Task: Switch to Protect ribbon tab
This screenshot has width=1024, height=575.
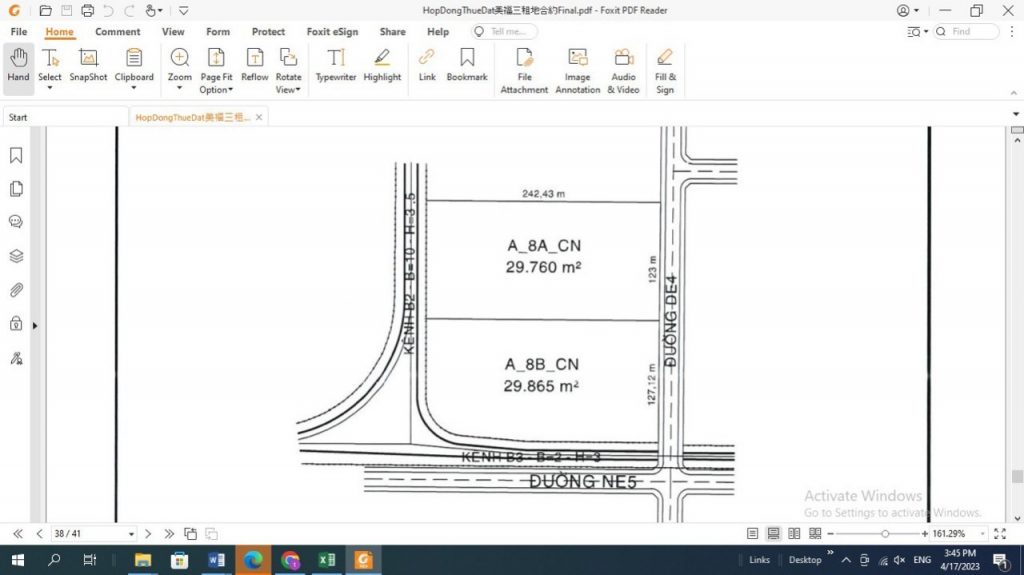Action: [x=268, y=31]
